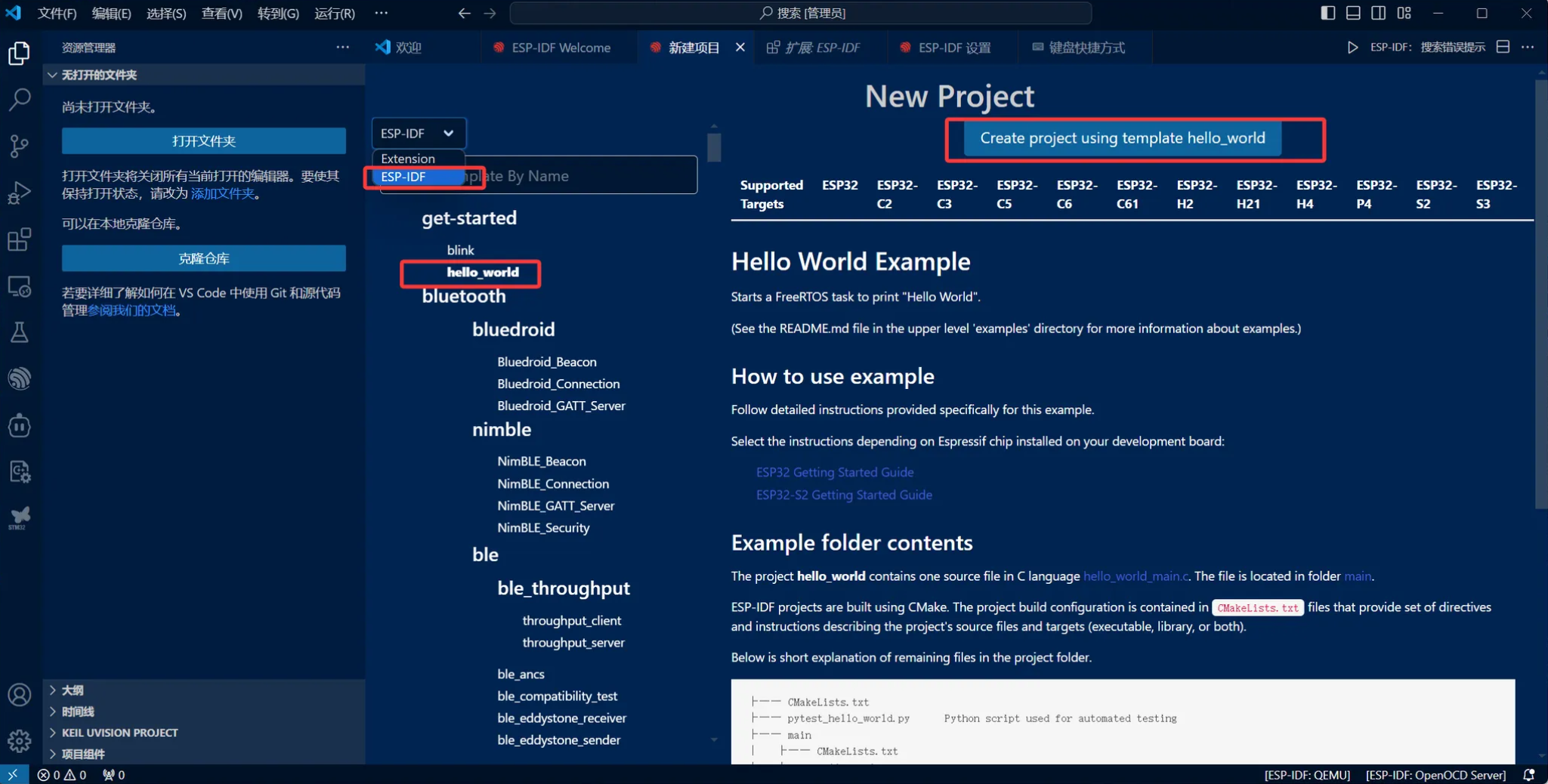Image resolution: width=1548 pixels, height=784 pixels.
Task: Open the ESP-IDF framework dropdown
Action: (419, 133)
